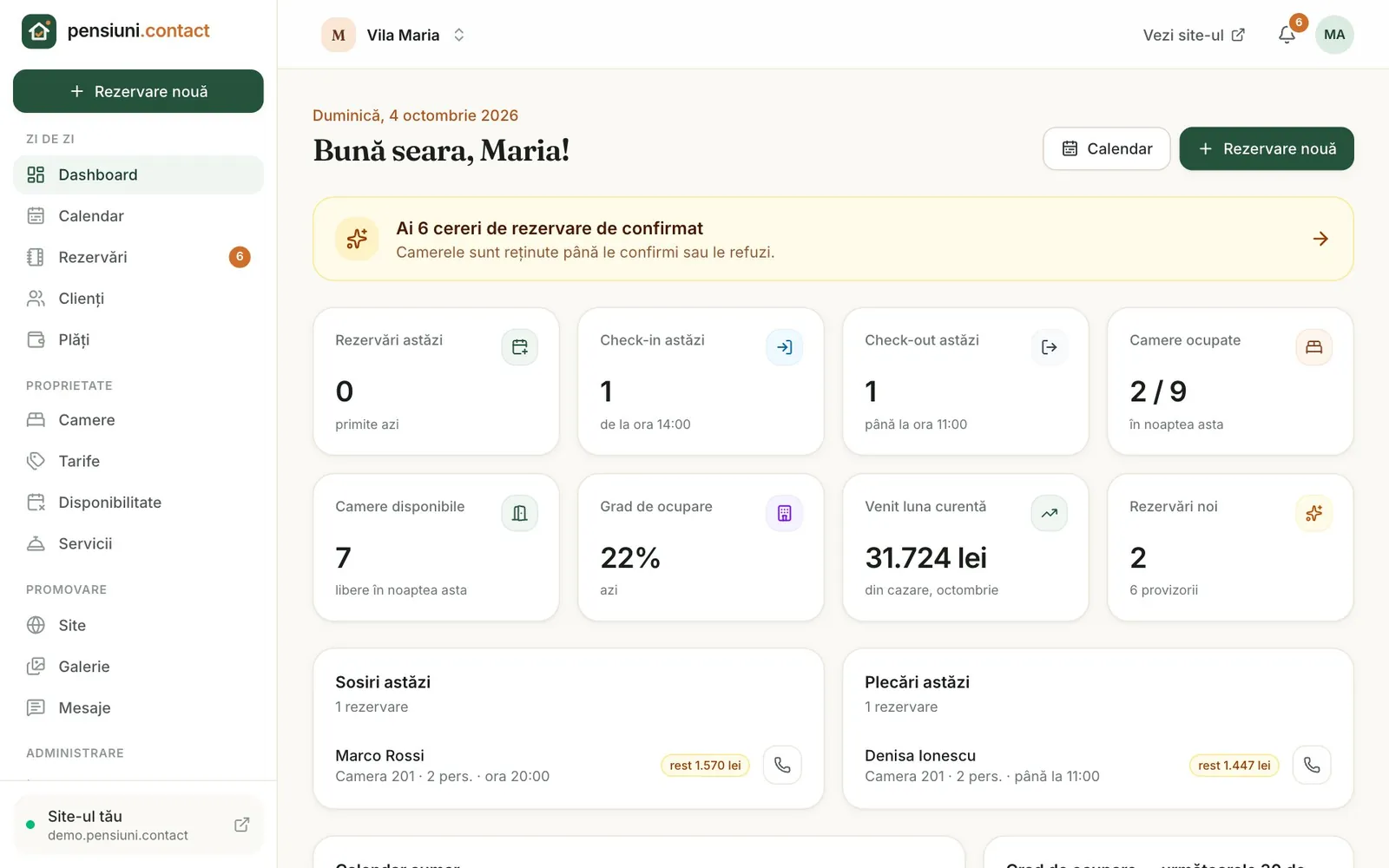Click the rest 1.447 lei badge

1234,765
